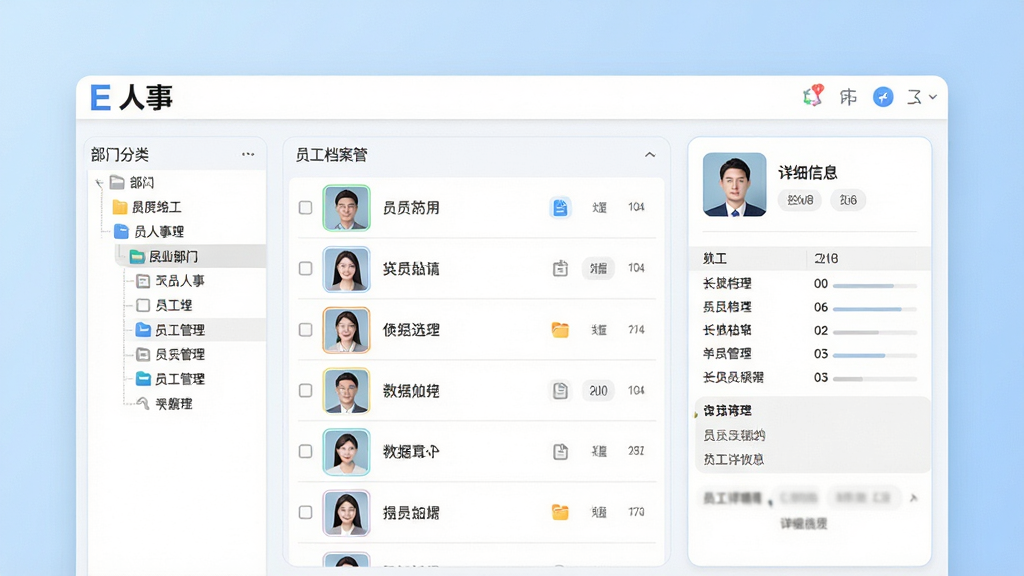Image resolution: width=1024 pixels, height=576 pixels.
Task: Click the 200 badge in 数据如搅 row
Action: [x=598, y=391]
